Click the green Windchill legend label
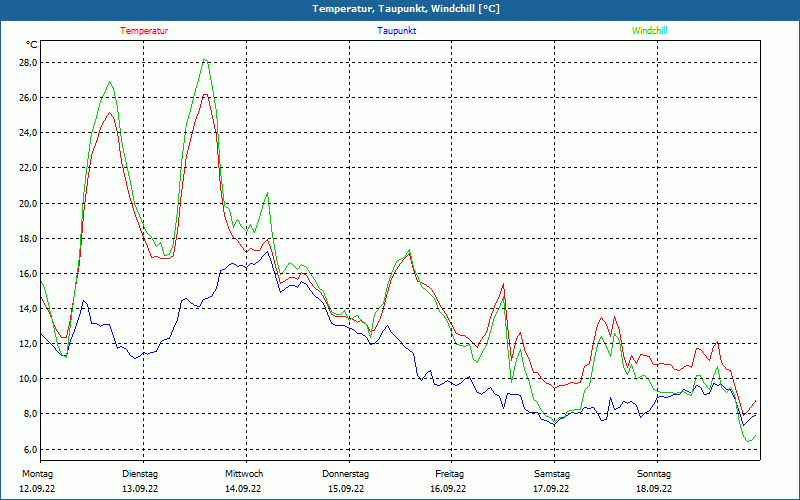Screen dimensions: 800x500 point(649,31)
